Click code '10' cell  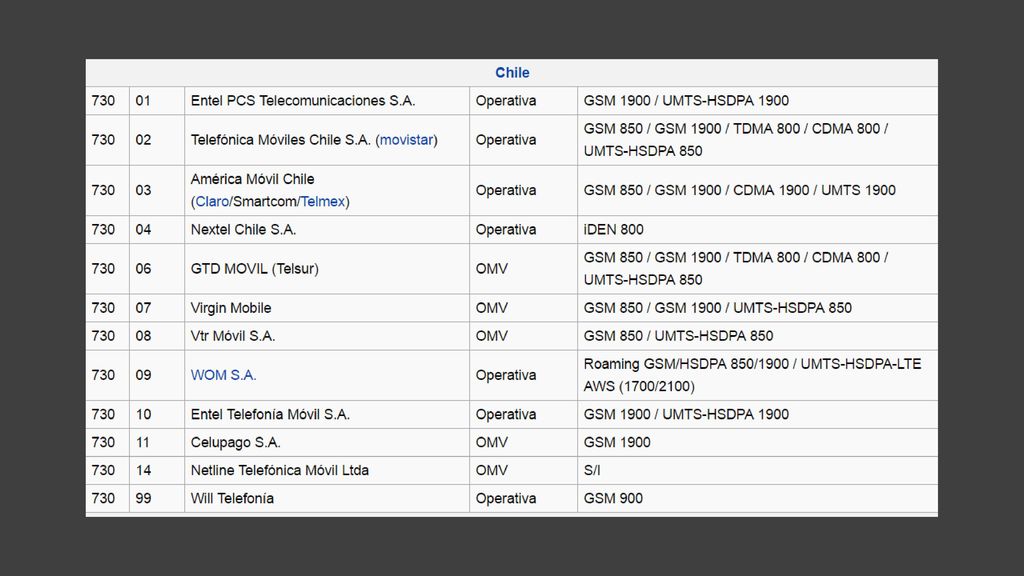[x=157, y=414]
